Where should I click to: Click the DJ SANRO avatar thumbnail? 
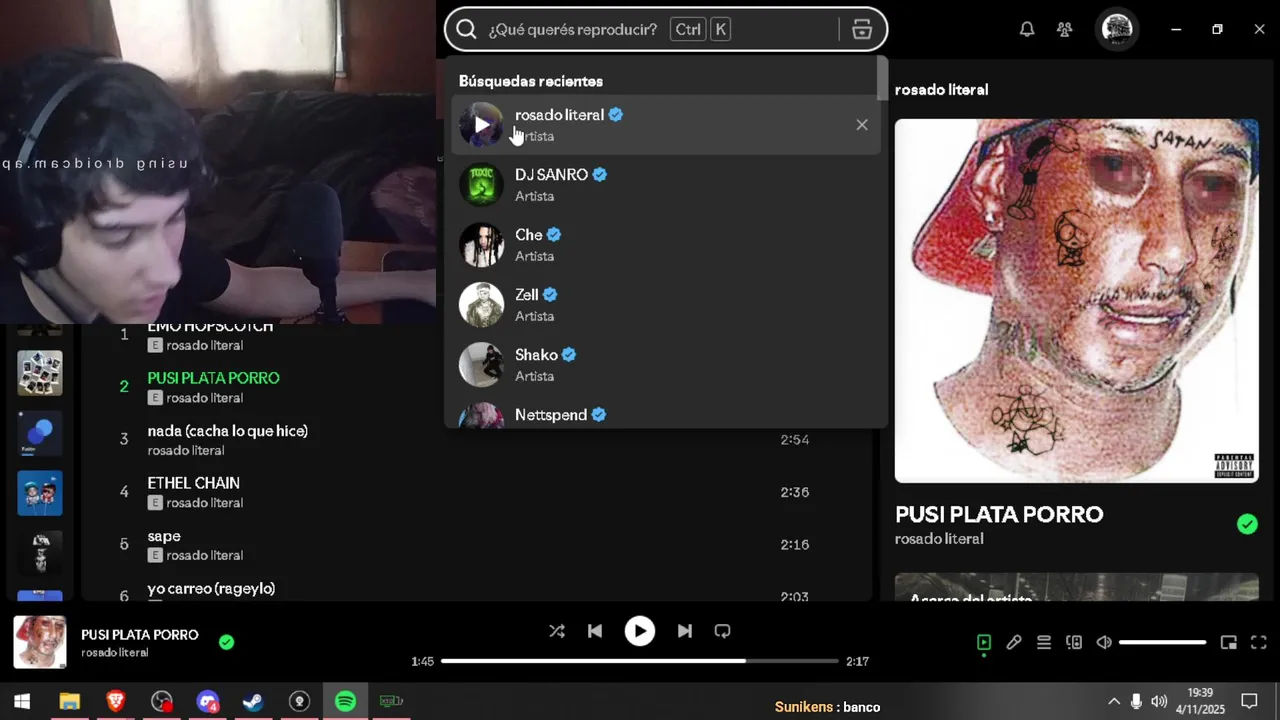482,185
